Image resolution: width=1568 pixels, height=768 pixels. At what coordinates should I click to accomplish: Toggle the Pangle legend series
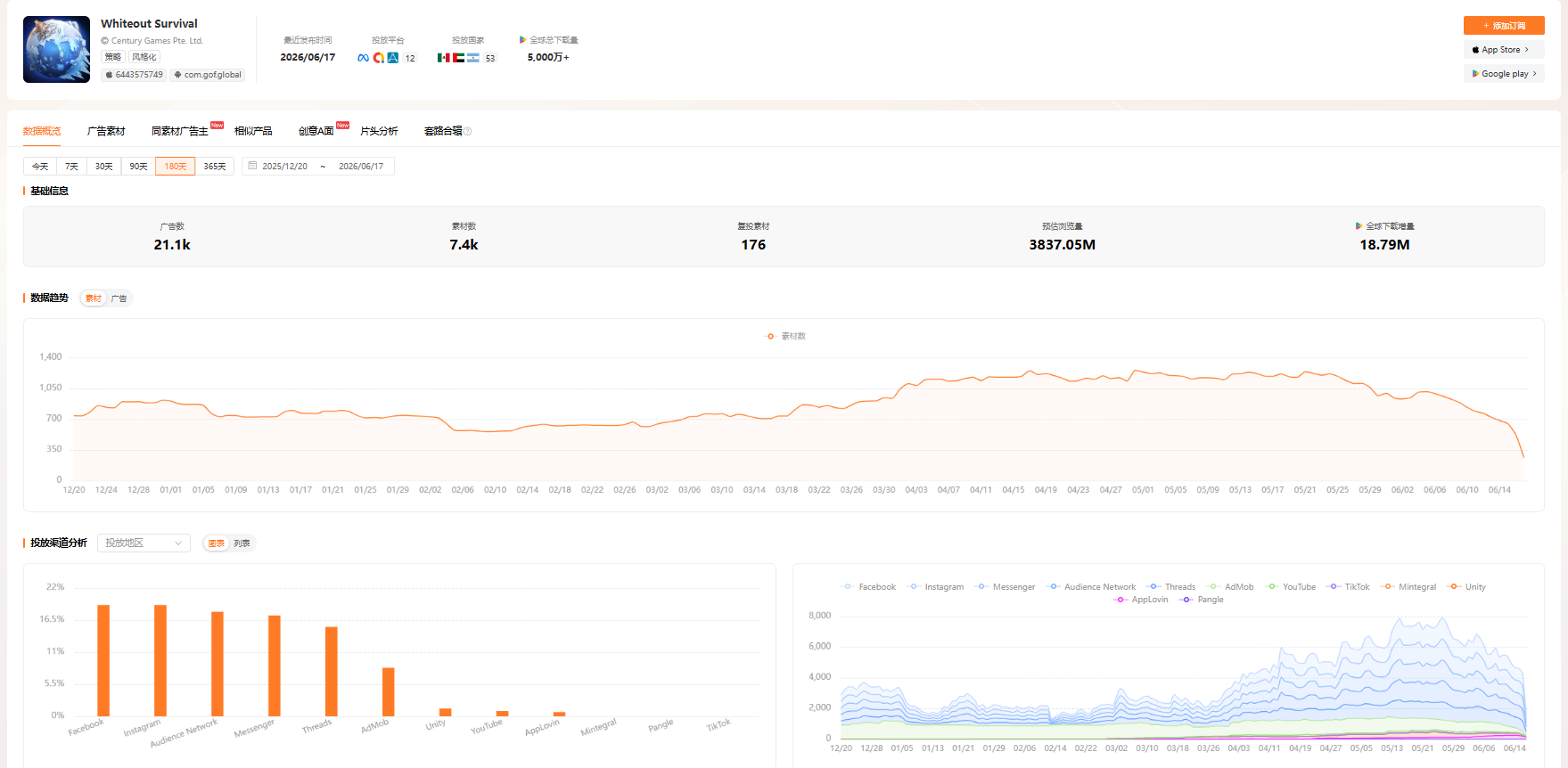click(1202, 600)
